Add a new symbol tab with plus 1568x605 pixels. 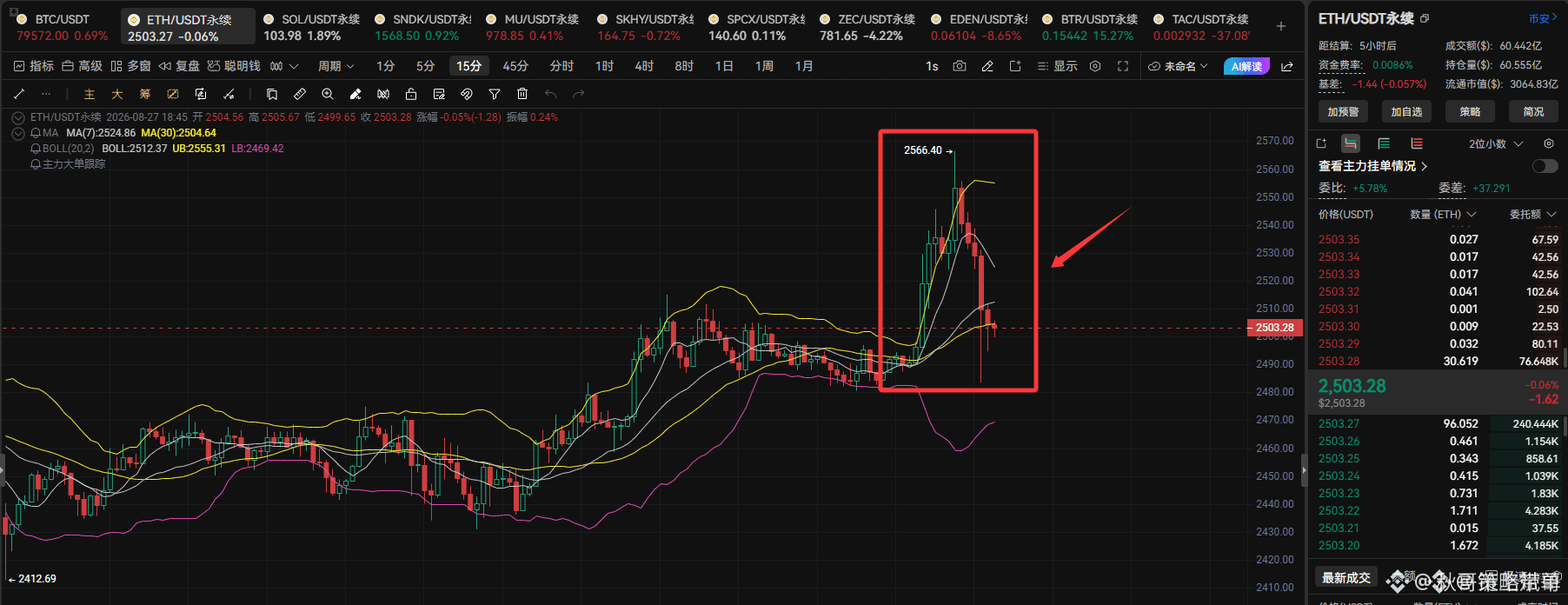click(1281, 26)
